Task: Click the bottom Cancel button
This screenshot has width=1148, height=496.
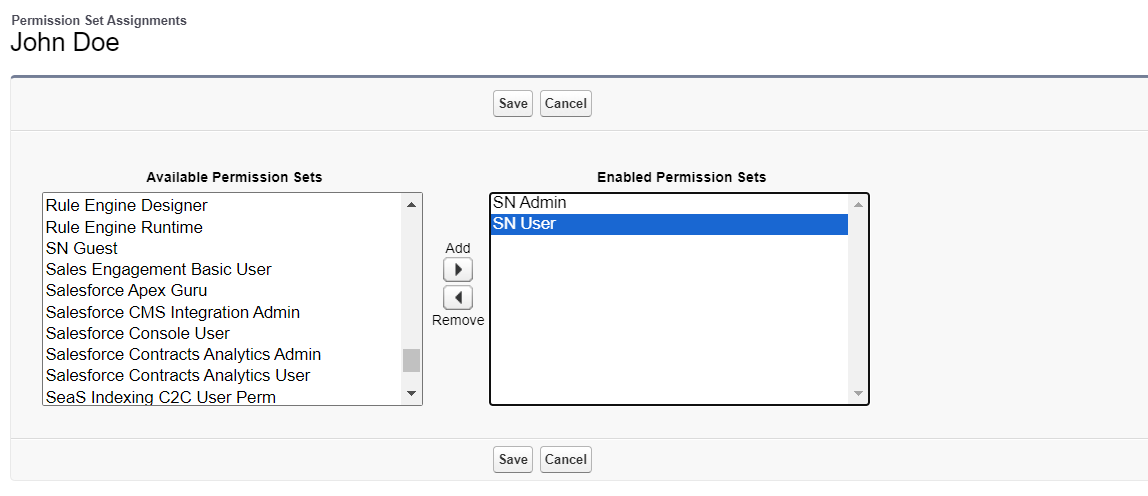Action: [565, 459]
